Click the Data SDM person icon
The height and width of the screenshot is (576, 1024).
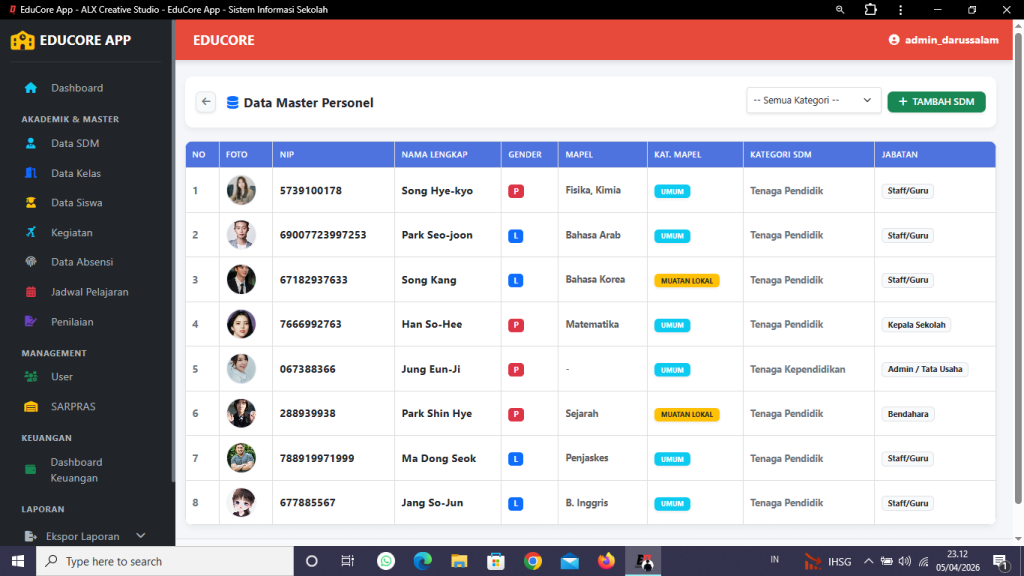point(31,143)
